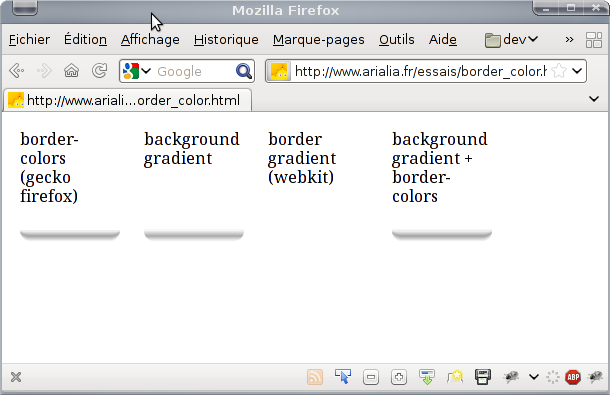Click the zoom in plus icon
Screen dimensions: 610x395
coord(399,377)
